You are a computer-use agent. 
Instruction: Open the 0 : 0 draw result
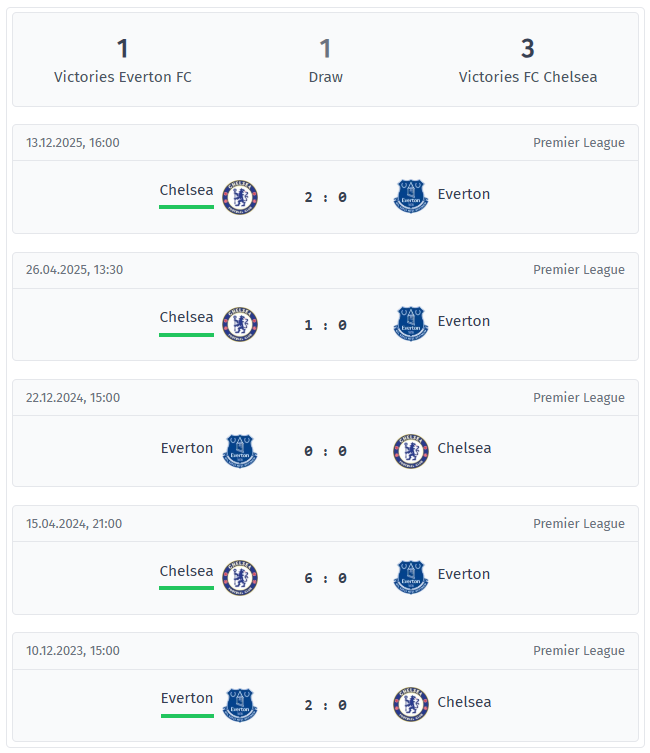325,451
